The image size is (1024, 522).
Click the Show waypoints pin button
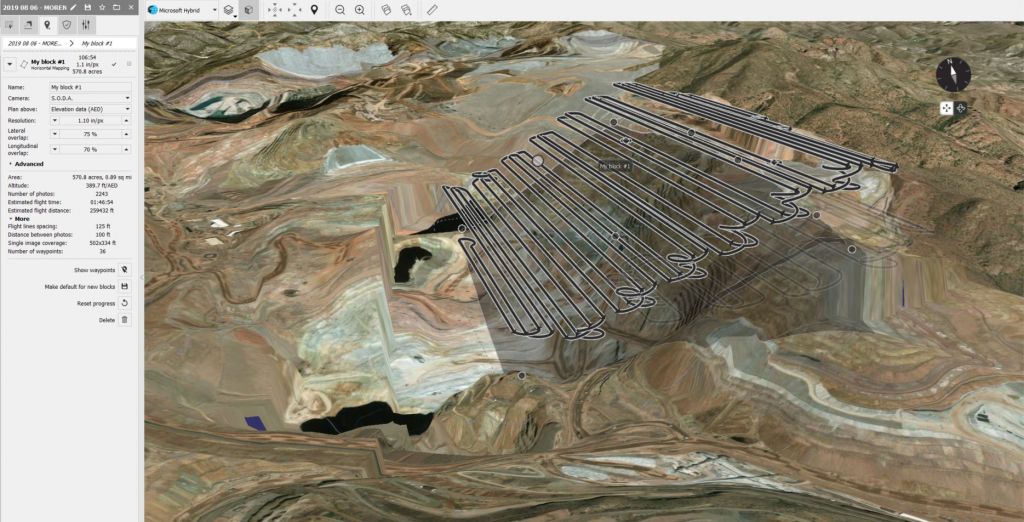coord(124,270)
